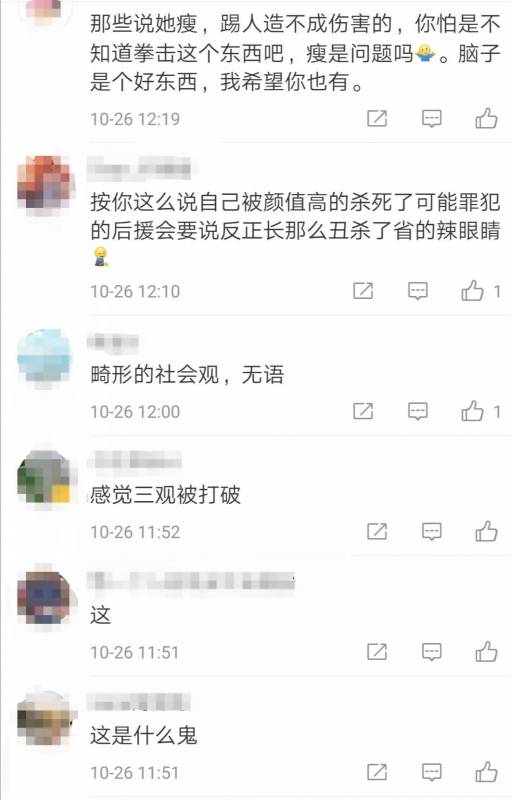Reply to the 10-26 12:10 comment
The width and height of the screenshot is (511, 800).
[418, 291]
